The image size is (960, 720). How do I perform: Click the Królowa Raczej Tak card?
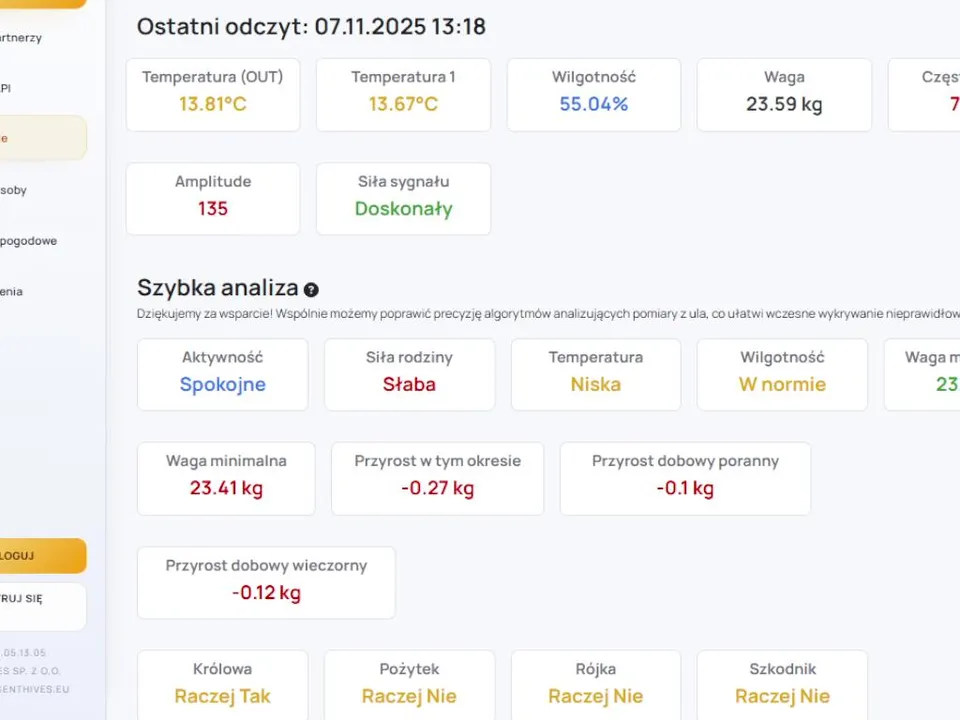click(x=222, y=686)
